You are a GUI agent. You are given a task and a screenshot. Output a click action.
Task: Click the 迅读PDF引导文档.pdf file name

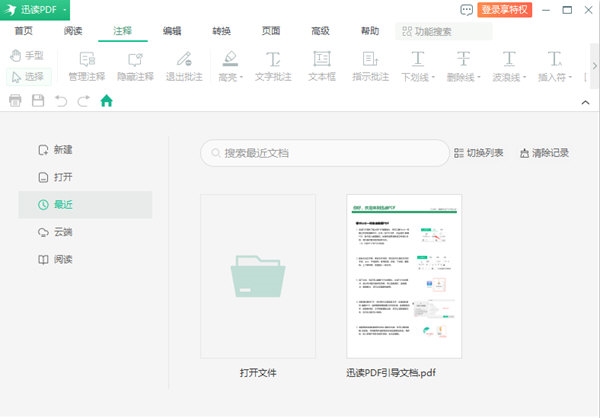click(391, 373)
